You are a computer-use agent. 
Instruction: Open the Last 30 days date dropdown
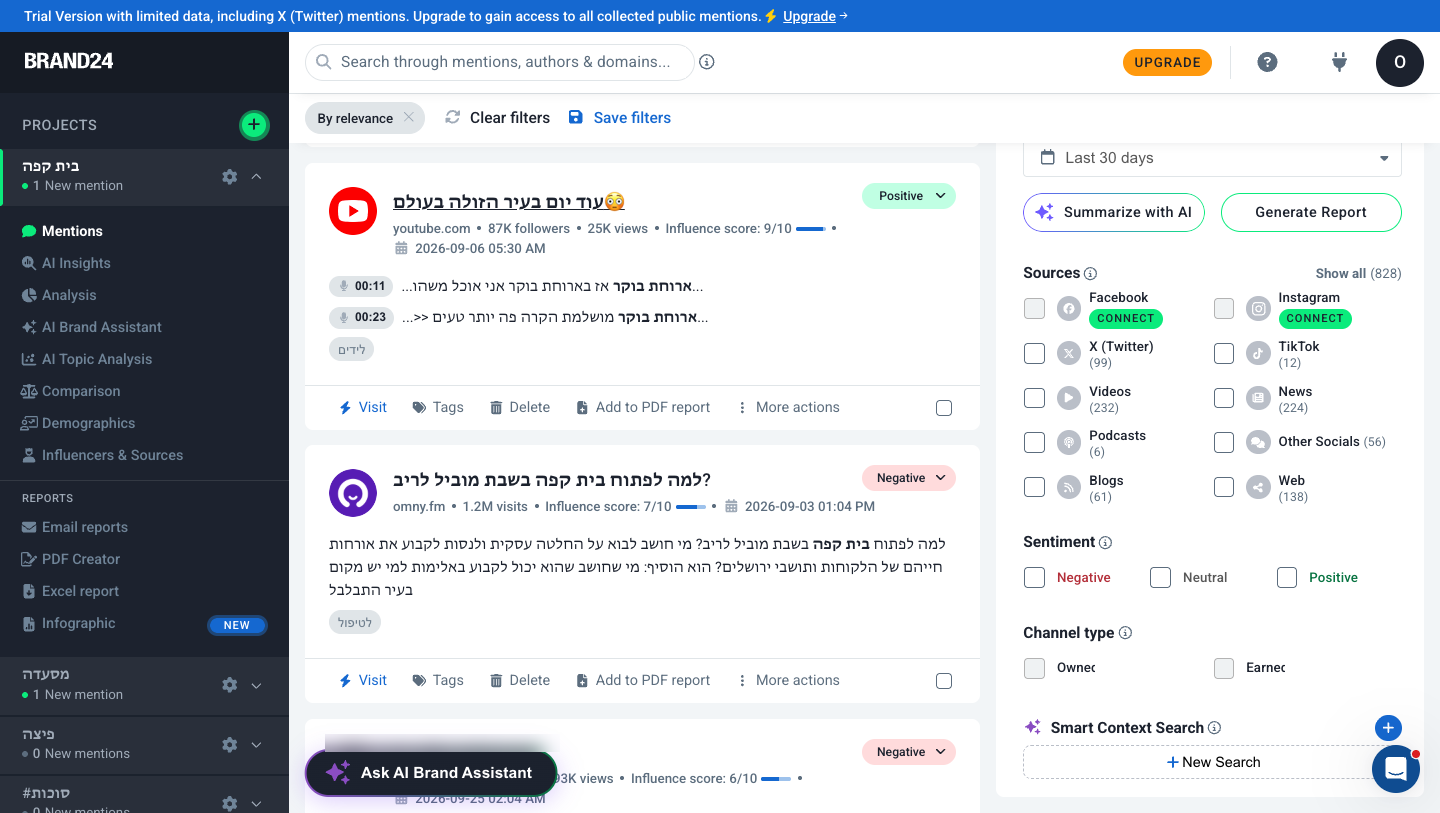coord(1212,158)
